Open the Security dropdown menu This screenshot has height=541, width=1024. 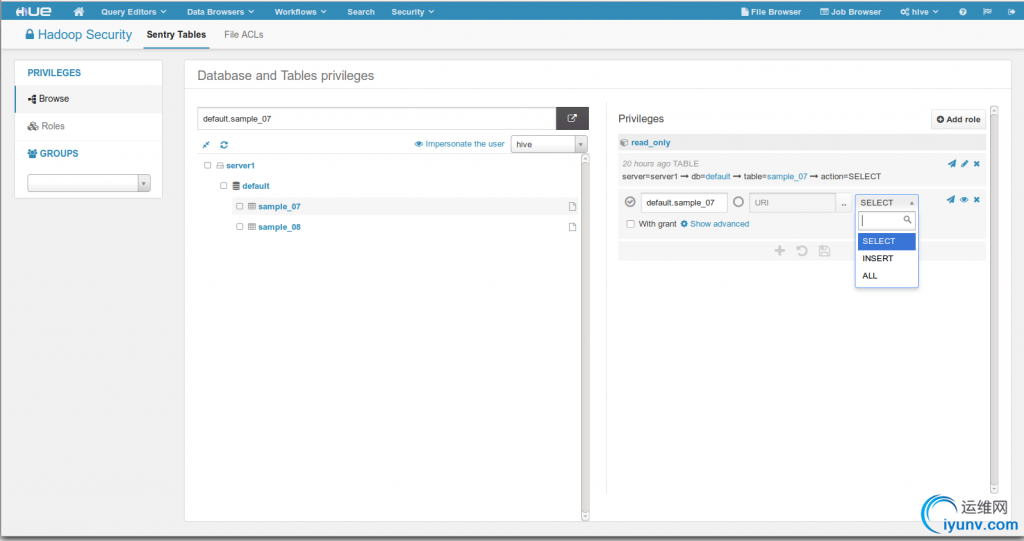[413, 12]
